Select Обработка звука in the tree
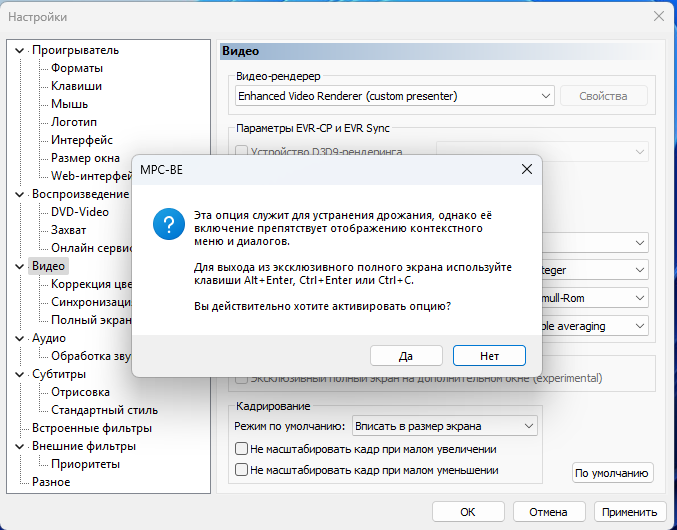The width and height of the screenshot is (677, 530). pyautogui.click(x=91, y=356)
